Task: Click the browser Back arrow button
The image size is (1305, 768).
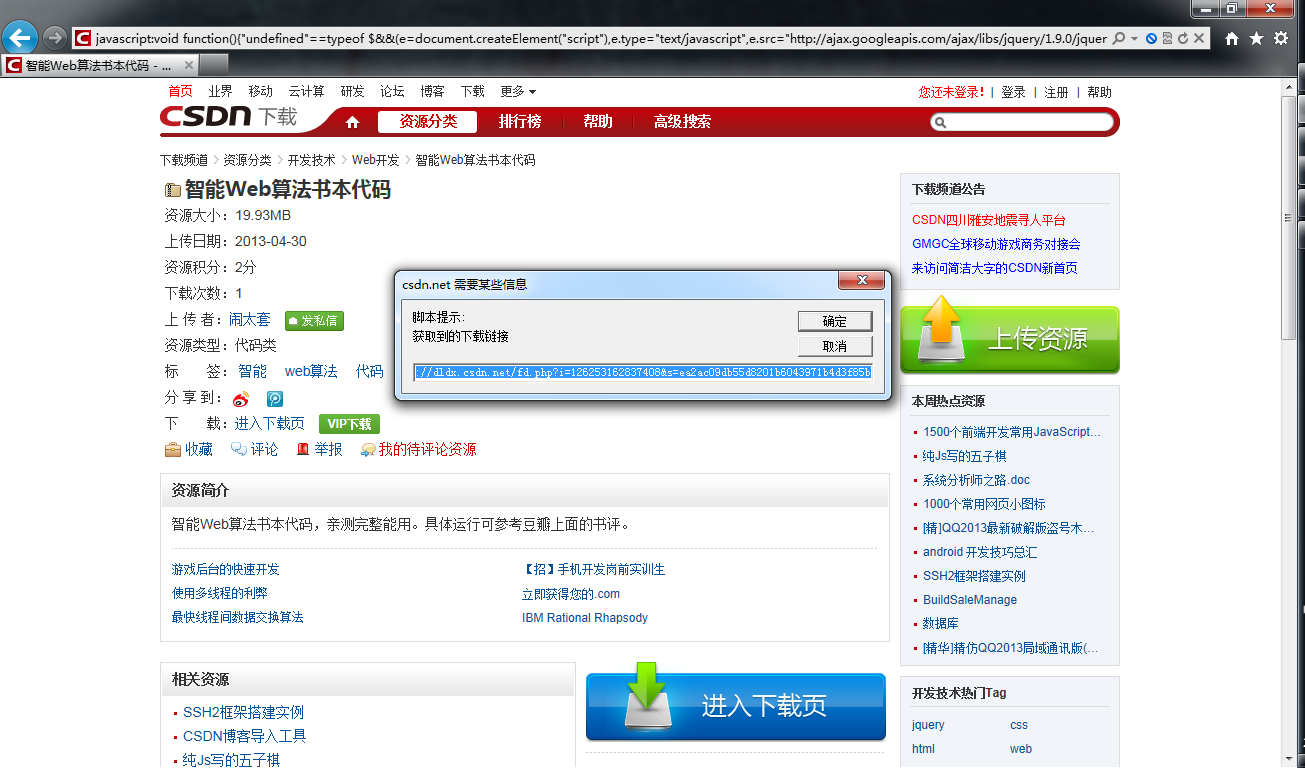Action: (20, 38)
